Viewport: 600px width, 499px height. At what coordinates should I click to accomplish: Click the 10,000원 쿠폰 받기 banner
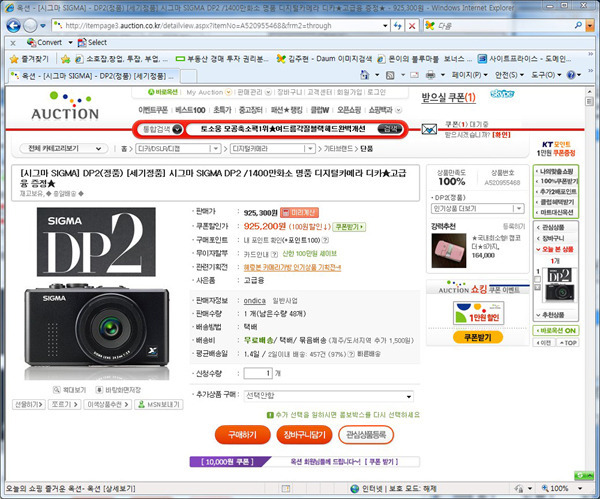tap(305, 462)
